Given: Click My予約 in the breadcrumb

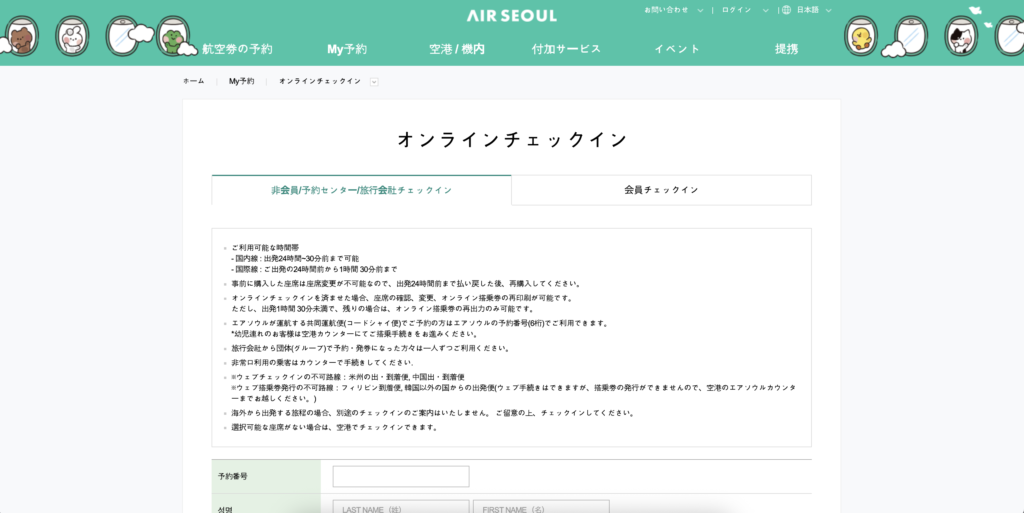Looking at the screenshot, I should pos(242,82).
